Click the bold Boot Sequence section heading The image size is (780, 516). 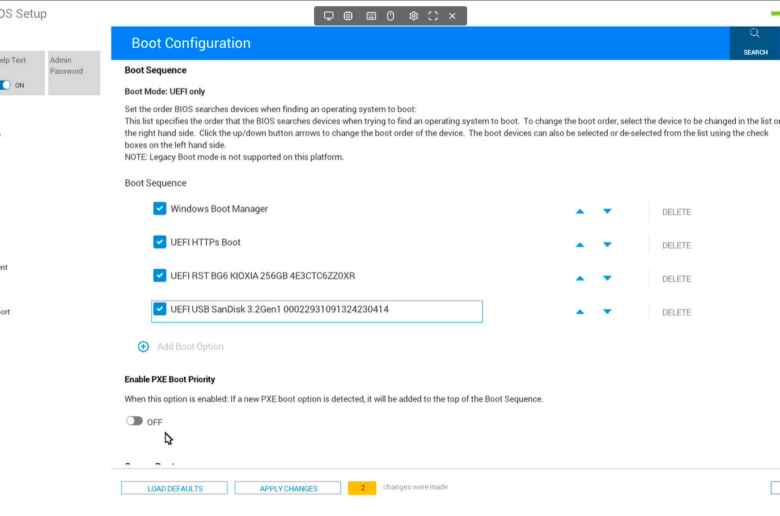(x=155, y=70)
